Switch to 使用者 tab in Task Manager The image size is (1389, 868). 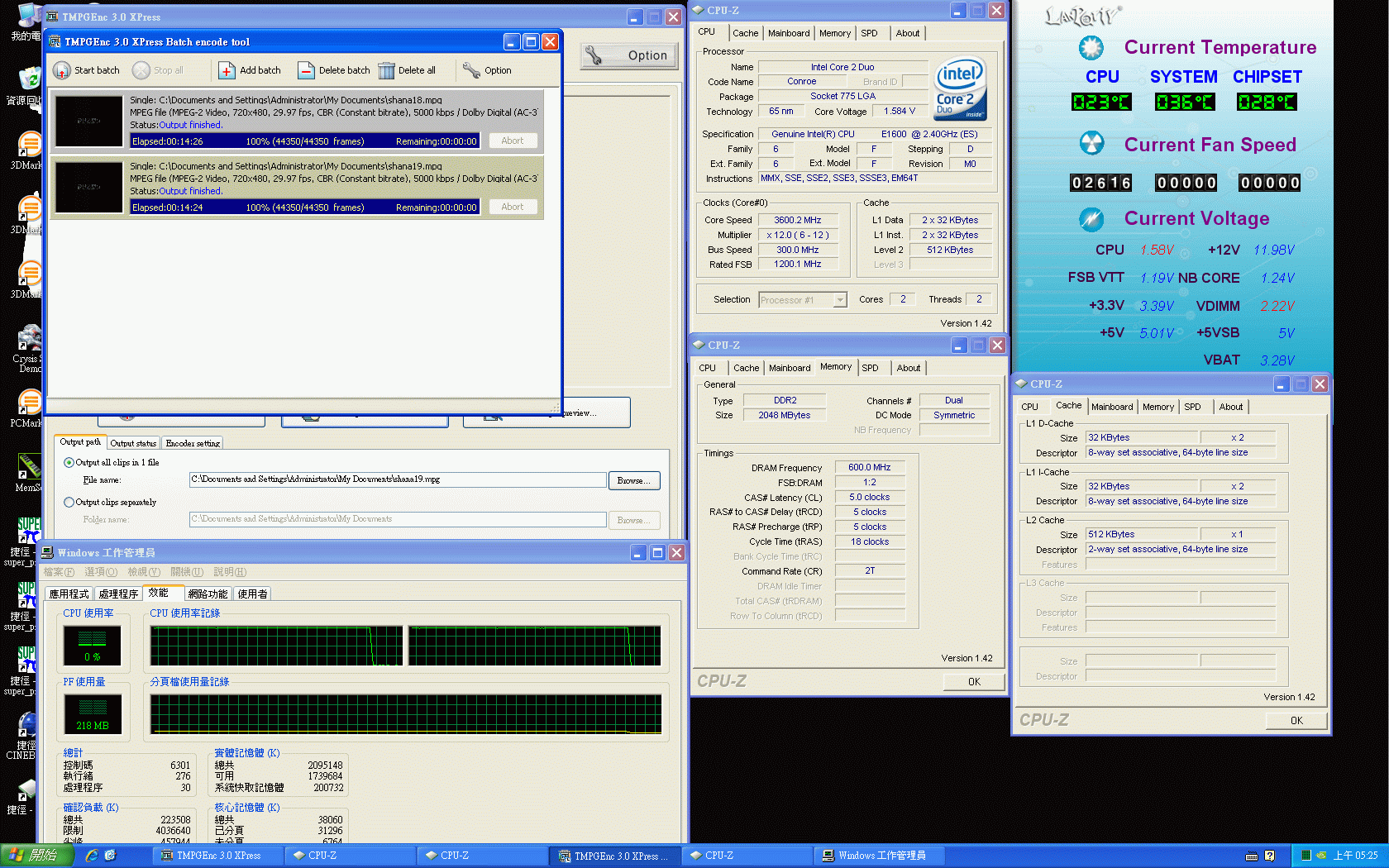click(x=253, y=594)
